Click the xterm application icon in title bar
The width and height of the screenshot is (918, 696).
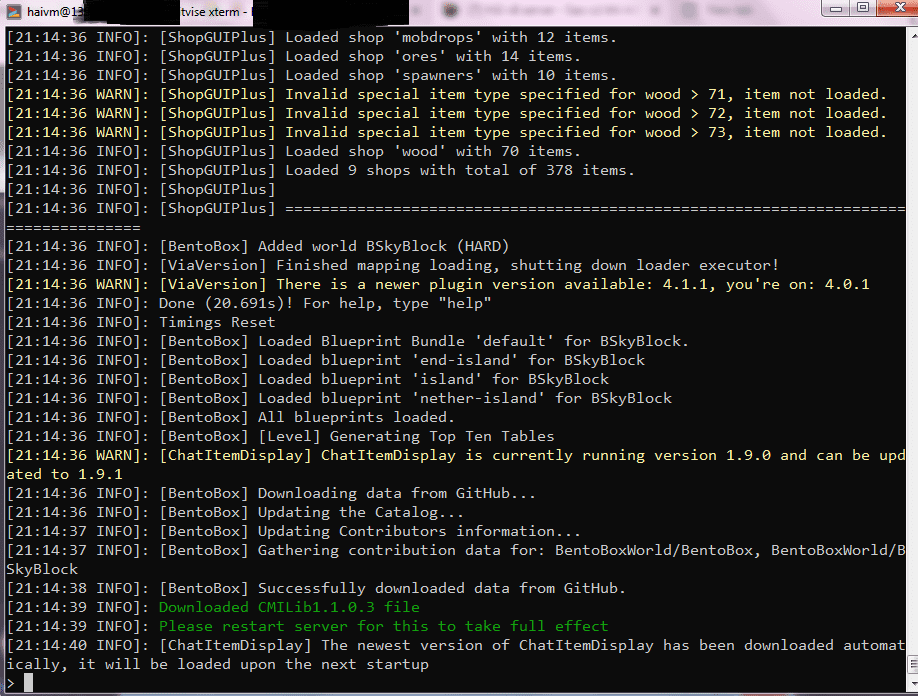(13, 11)
